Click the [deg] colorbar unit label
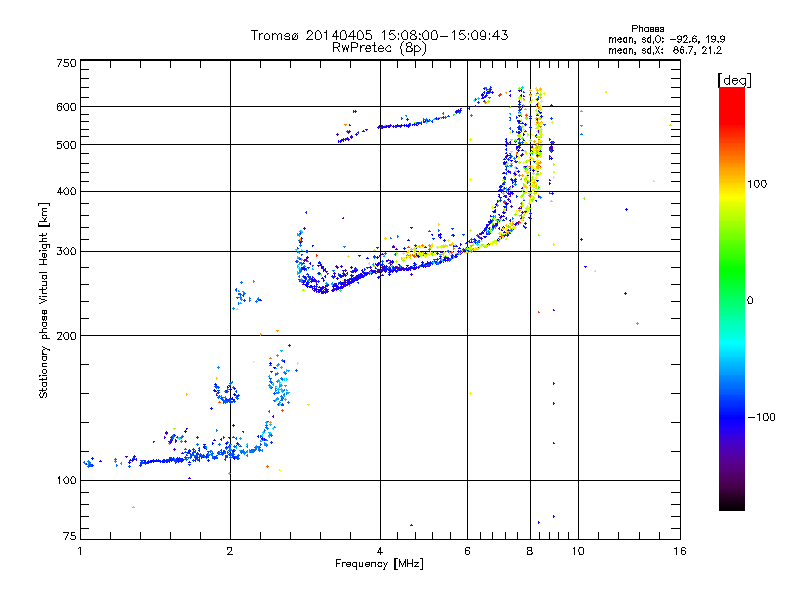 tap(734, 80)
